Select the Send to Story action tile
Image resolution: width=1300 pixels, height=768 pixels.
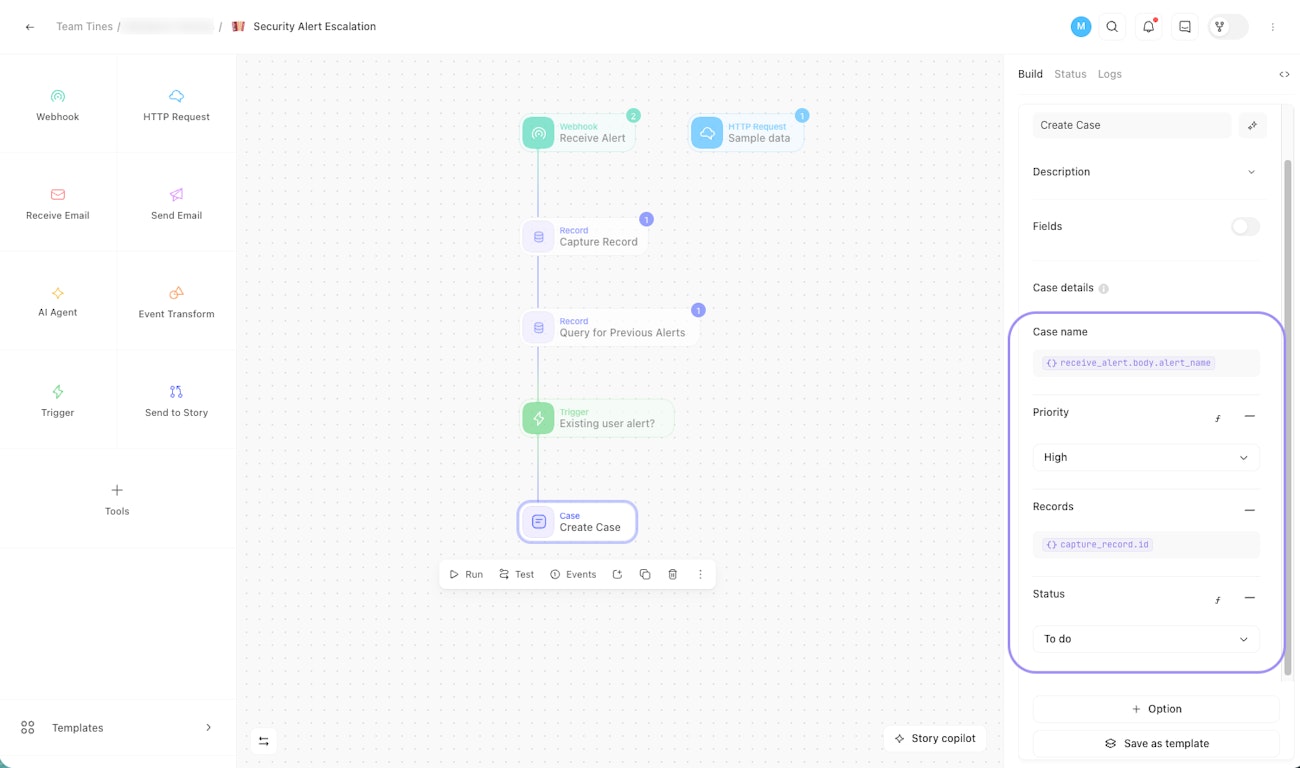[x=177, y=400]
